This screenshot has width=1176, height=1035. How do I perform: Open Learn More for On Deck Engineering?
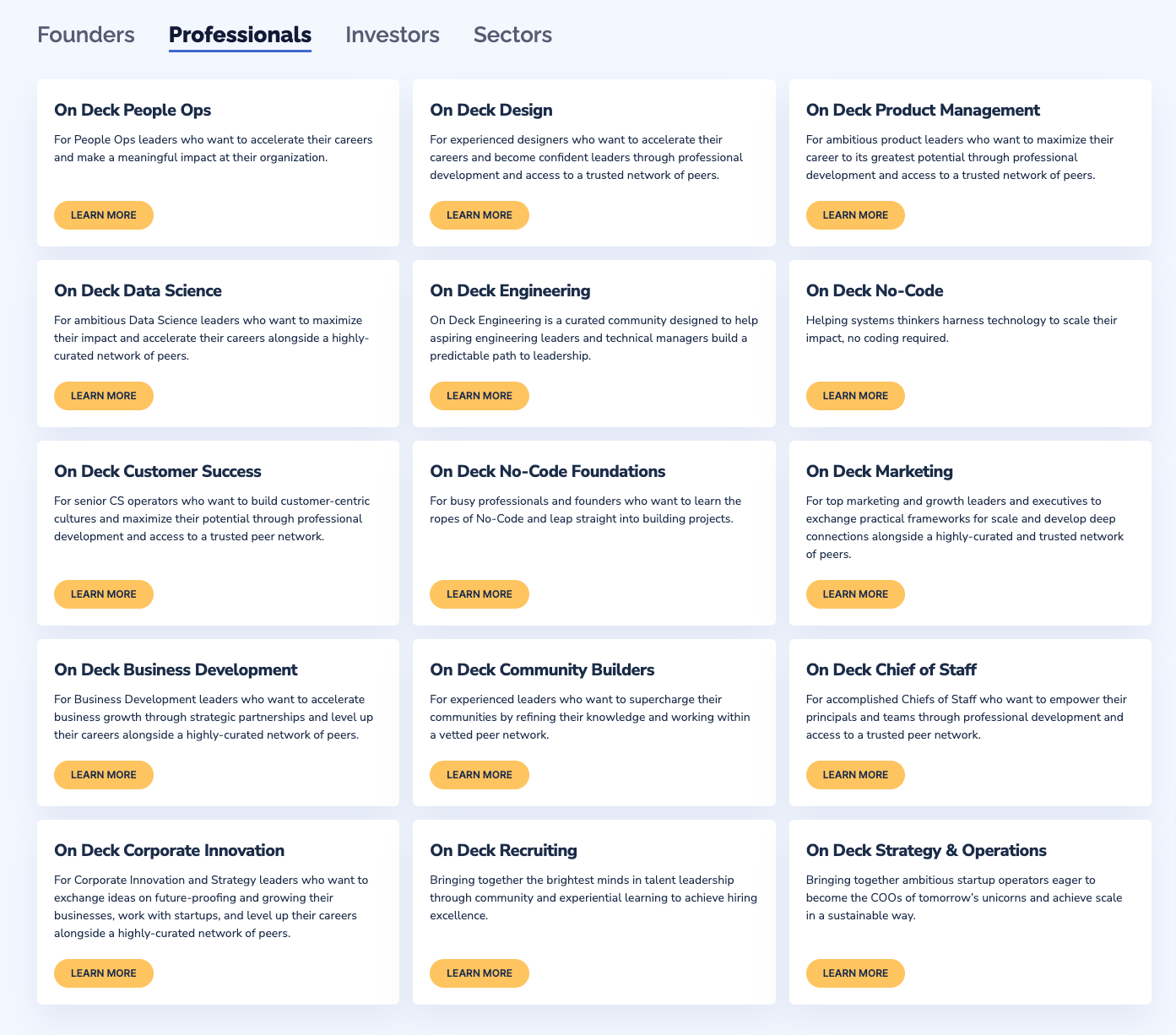coord(480,396)
